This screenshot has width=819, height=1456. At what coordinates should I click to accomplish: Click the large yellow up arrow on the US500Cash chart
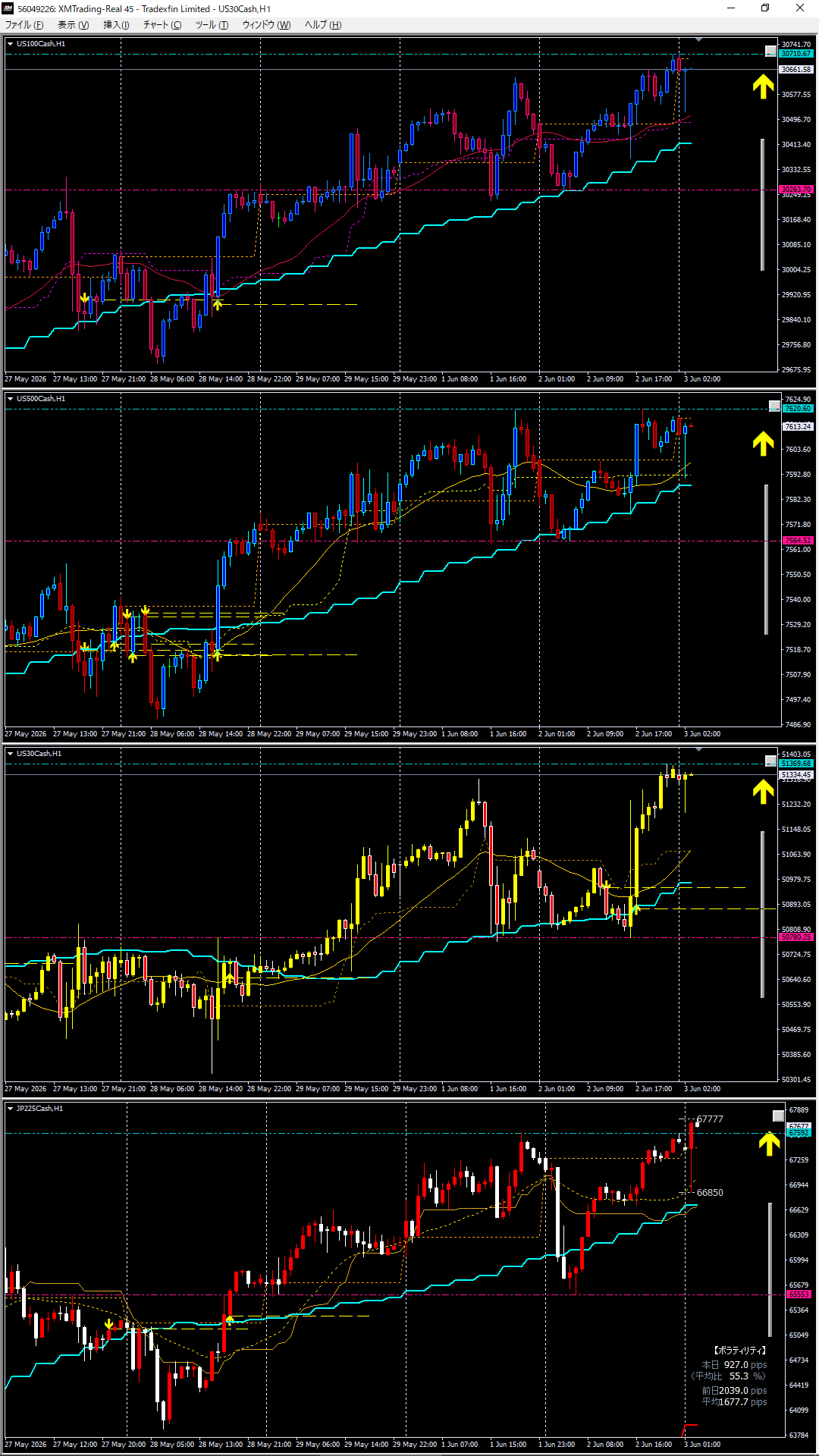[x=763, y=443]
